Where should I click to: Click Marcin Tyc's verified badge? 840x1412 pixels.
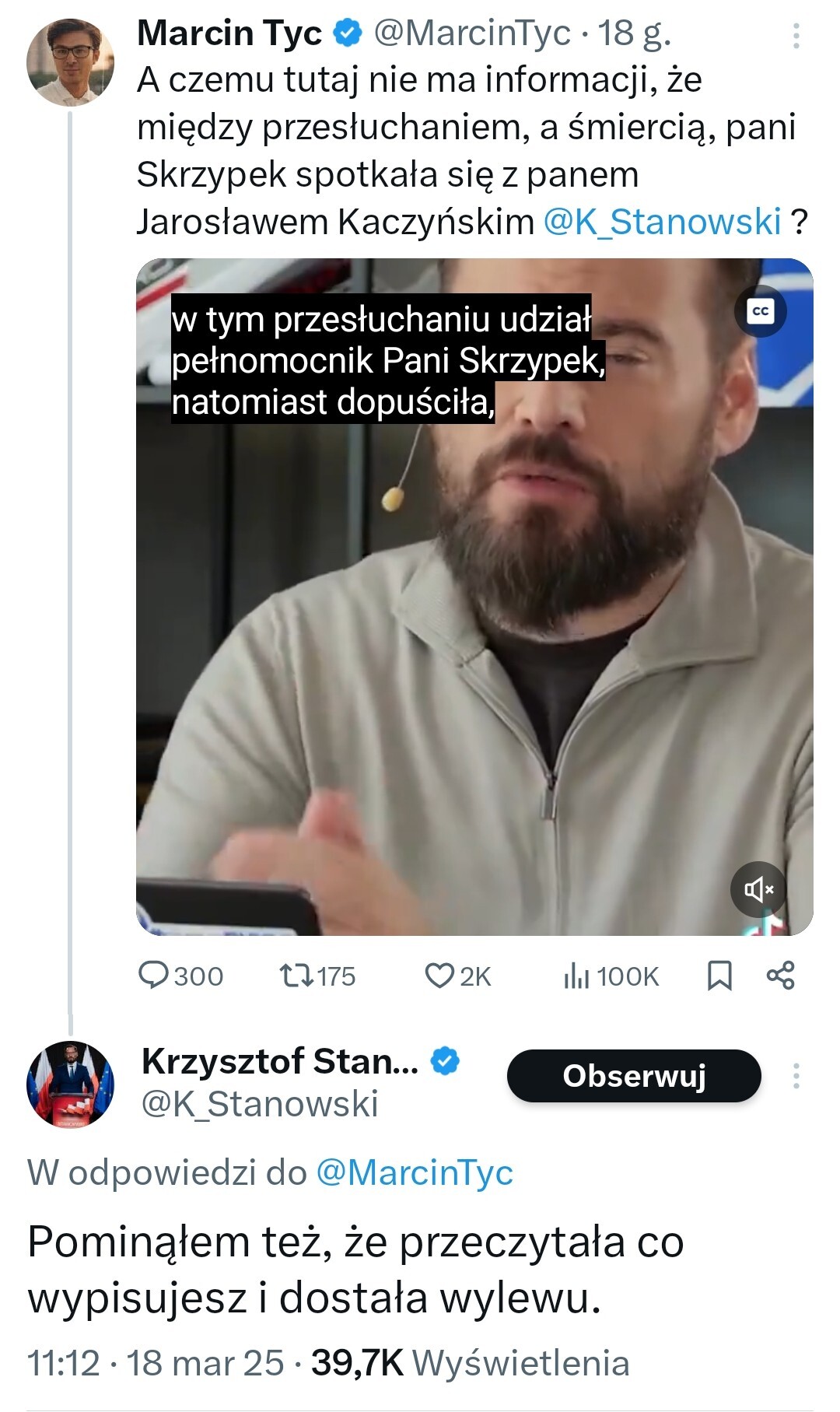click(348, 33)
